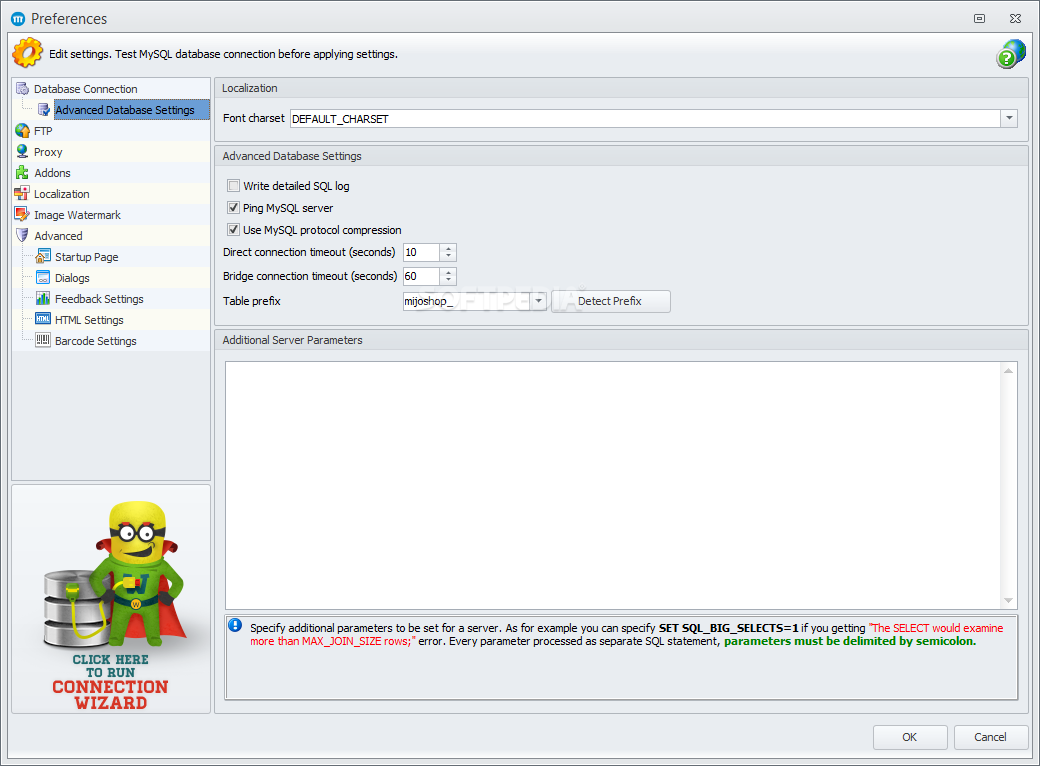Click the Cancel button
The height and width of the screenshot is (766, 1040).
pyautogui.click(x=990, y=737)
